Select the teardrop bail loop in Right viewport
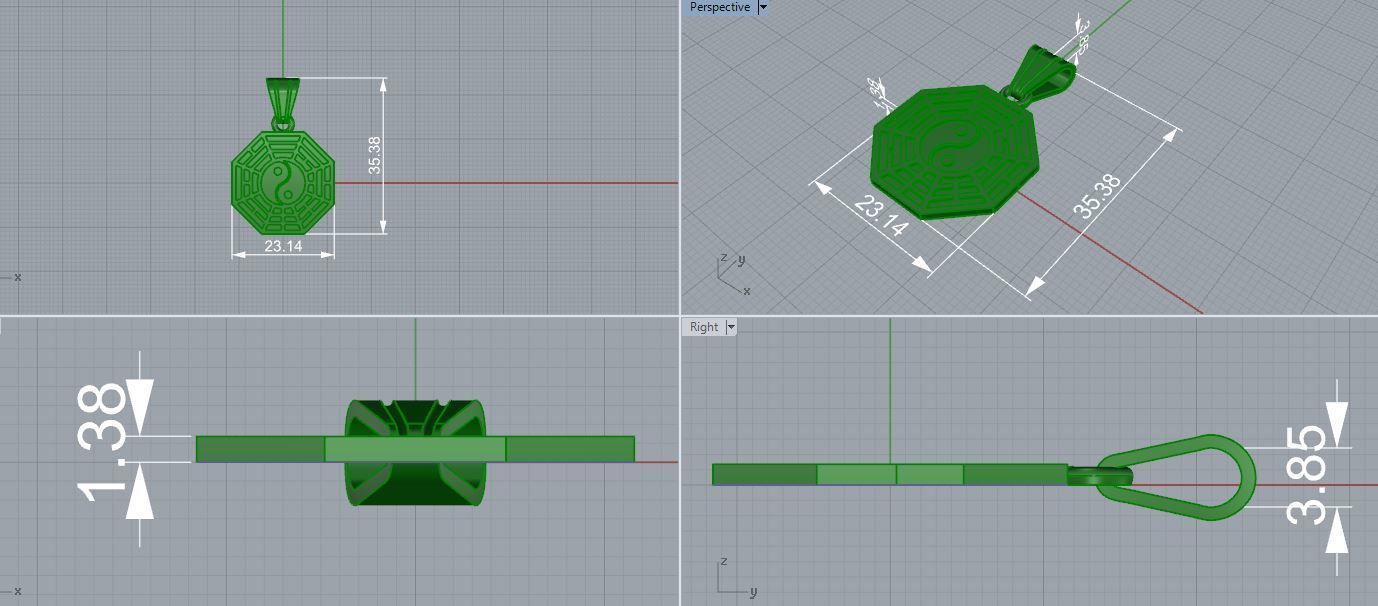Image resolution: width=1378 pixels, height=606 pixels. tap(1177, 477)
